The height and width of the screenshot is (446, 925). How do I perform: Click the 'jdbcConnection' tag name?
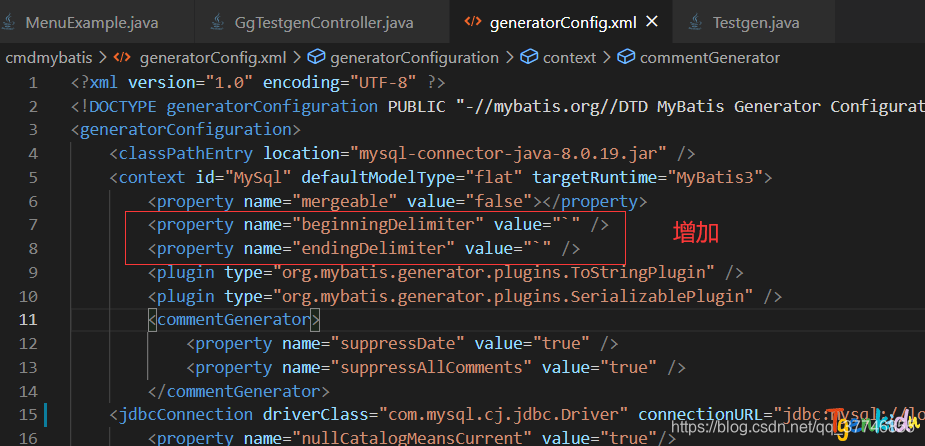(x=186, y=415)
